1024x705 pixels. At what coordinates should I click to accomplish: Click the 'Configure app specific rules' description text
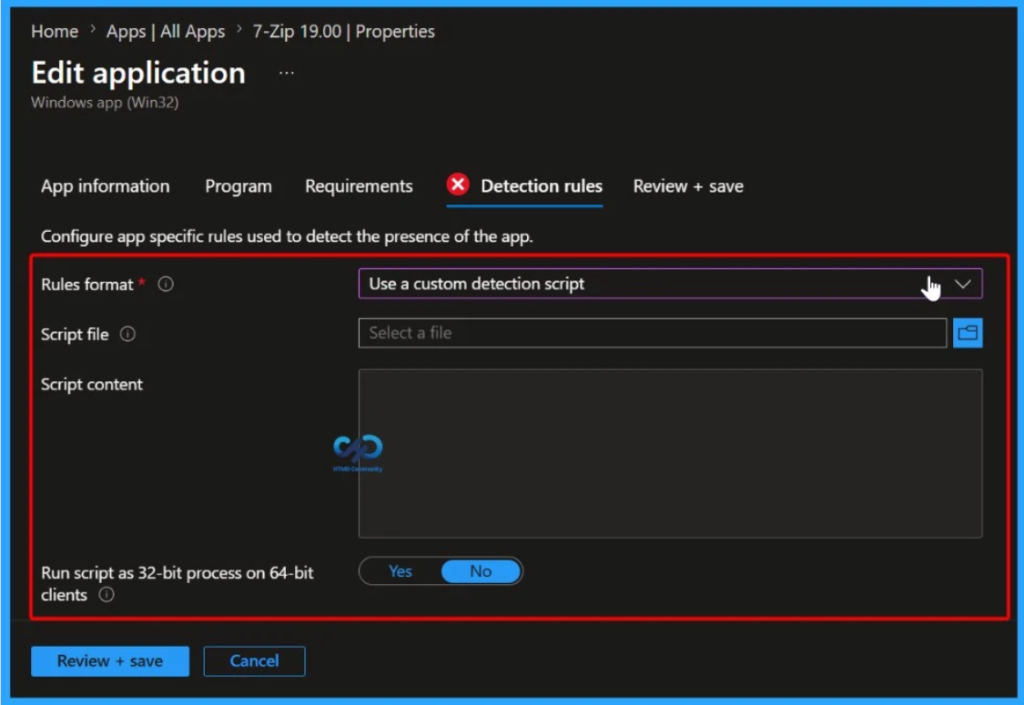coord(287,236)
